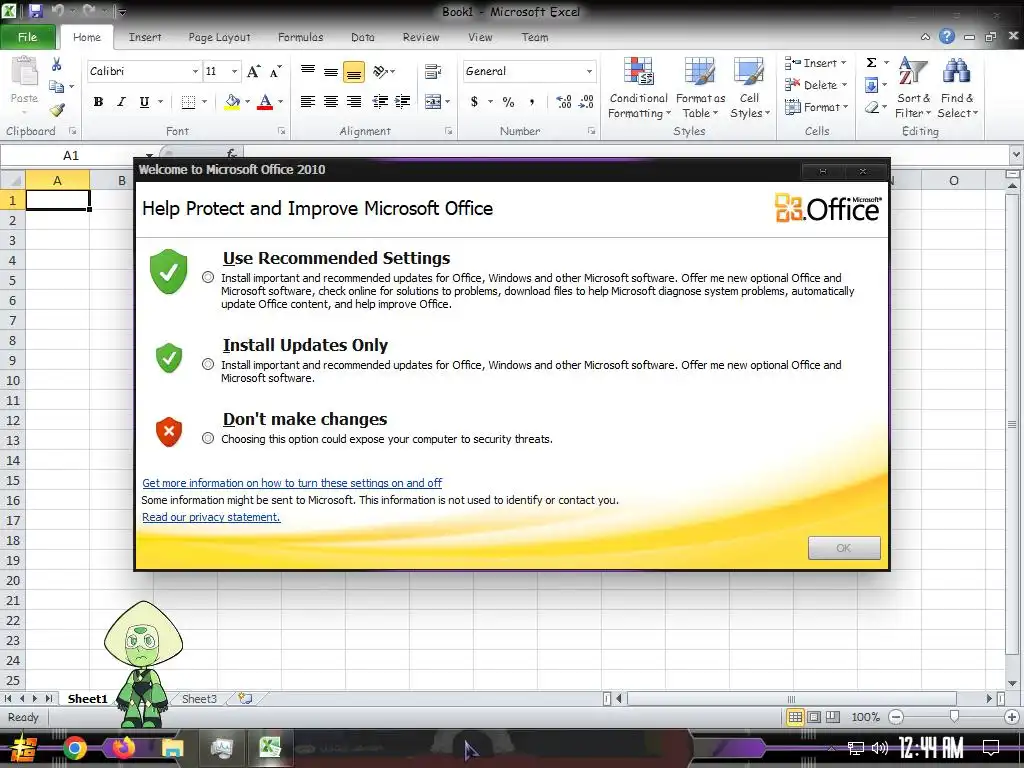
Task: Click the red Font Color button
Action: pos(264,102)
